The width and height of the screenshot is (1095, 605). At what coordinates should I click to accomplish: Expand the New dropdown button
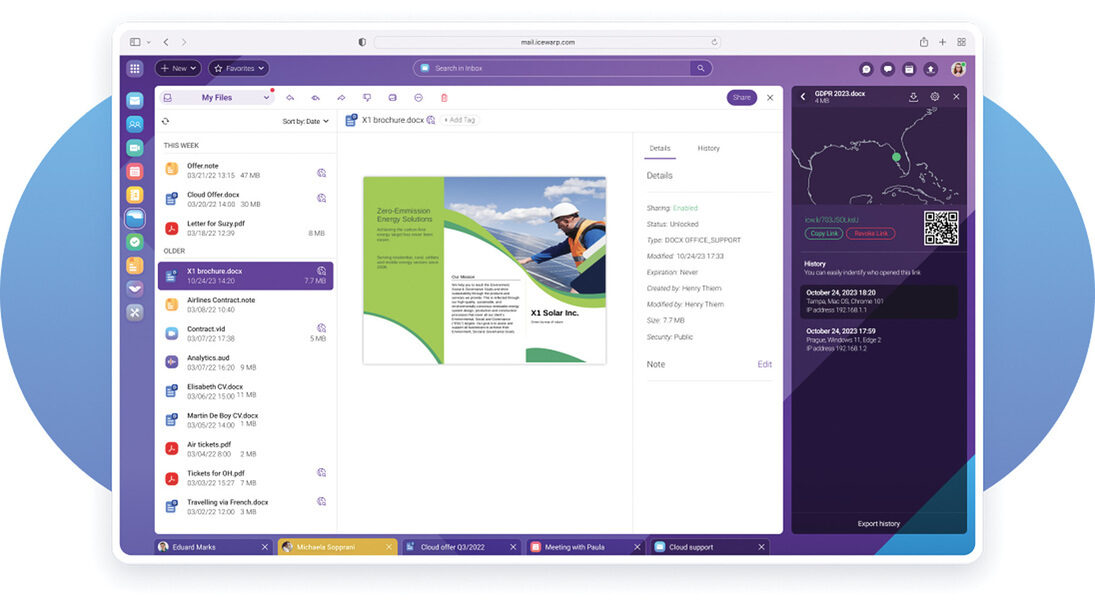click(178, 68)
